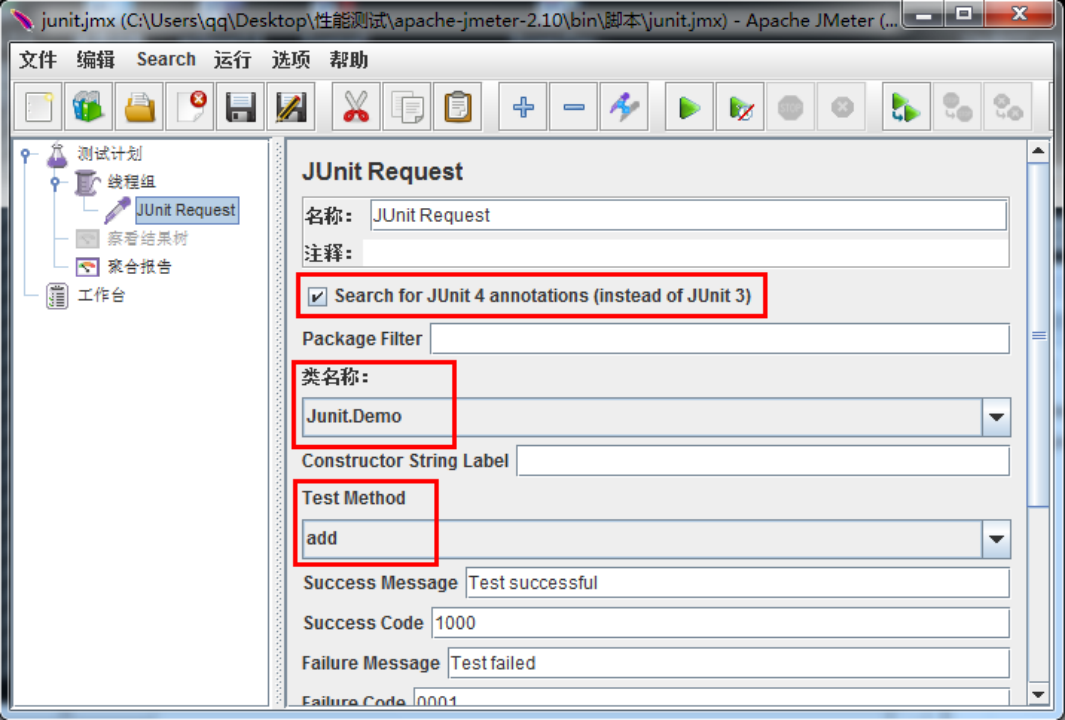Click the JUnit Request panel heading
The image size is (1065, 720).
point(382,172)
